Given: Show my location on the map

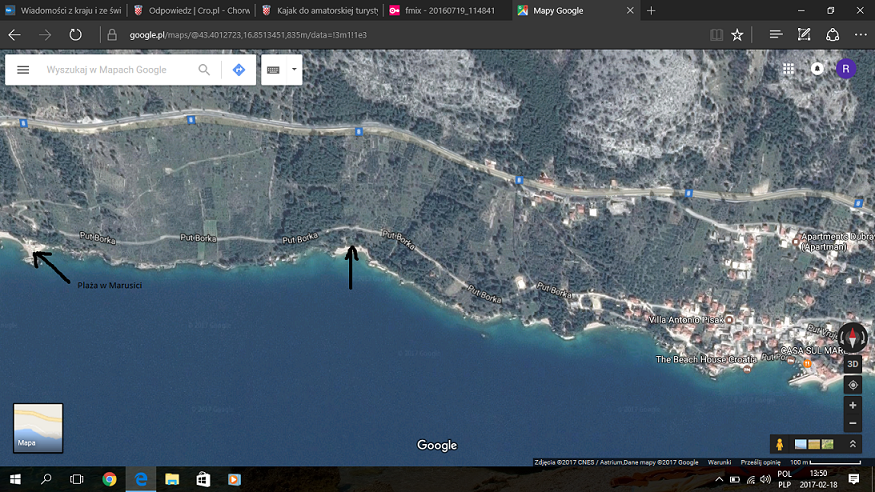Looking at the screenshot, I should 852,385.
